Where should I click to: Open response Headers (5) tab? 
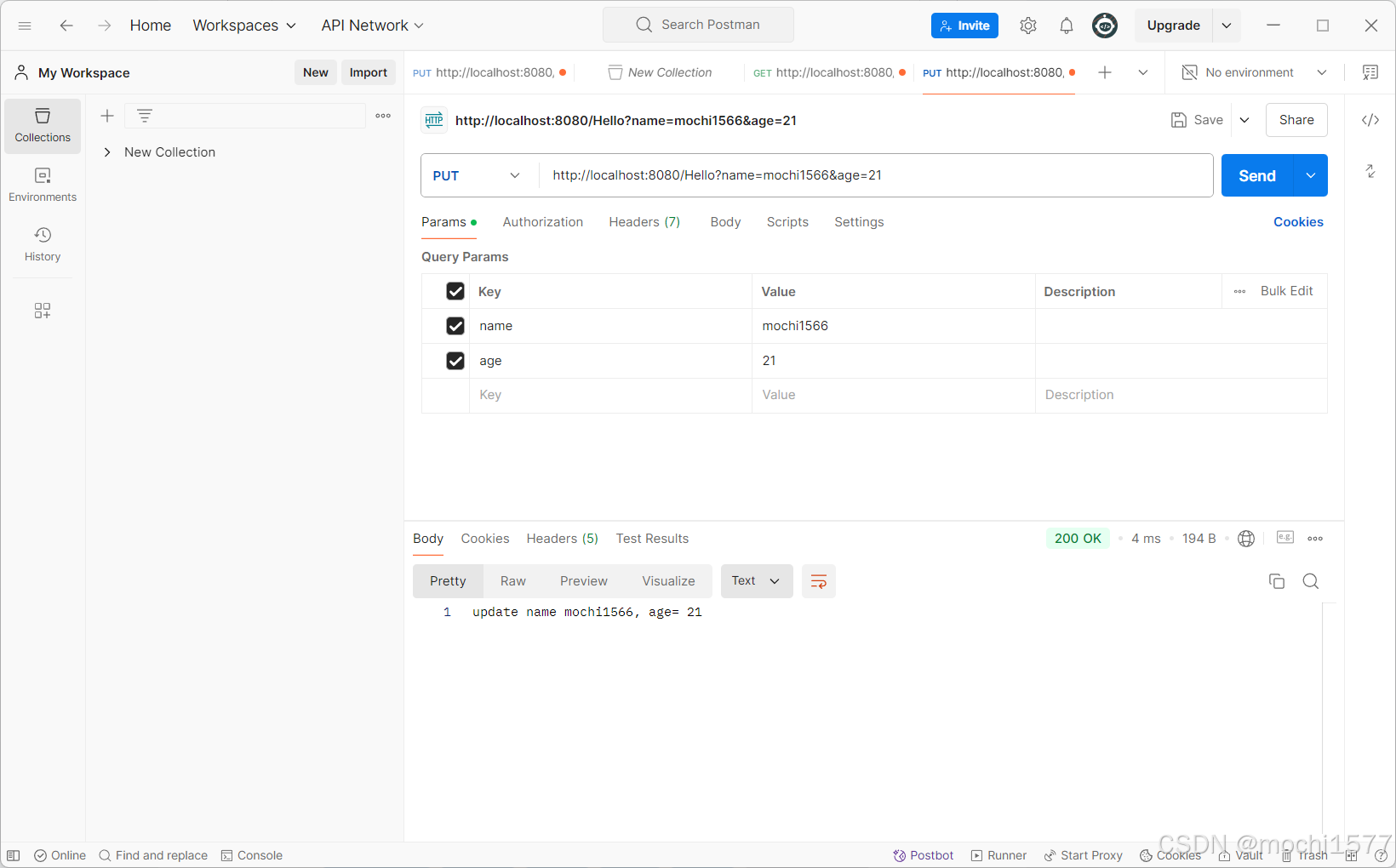563,539
